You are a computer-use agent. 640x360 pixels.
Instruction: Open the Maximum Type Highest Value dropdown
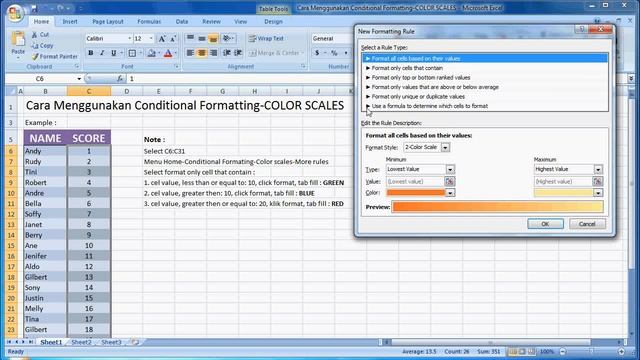pyautogui.click(x=598, y=169)
